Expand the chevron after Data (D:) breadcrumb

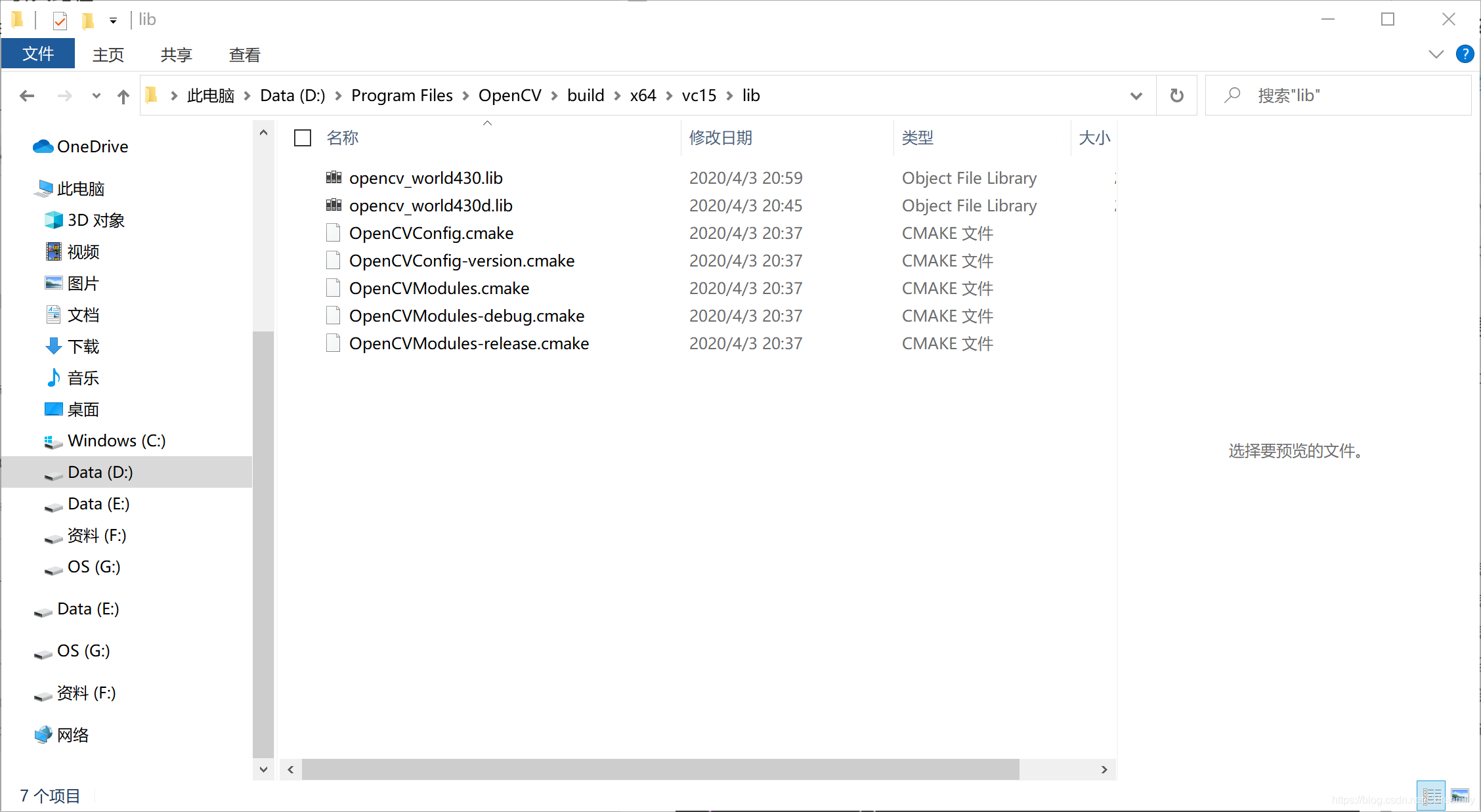(338, 96)
